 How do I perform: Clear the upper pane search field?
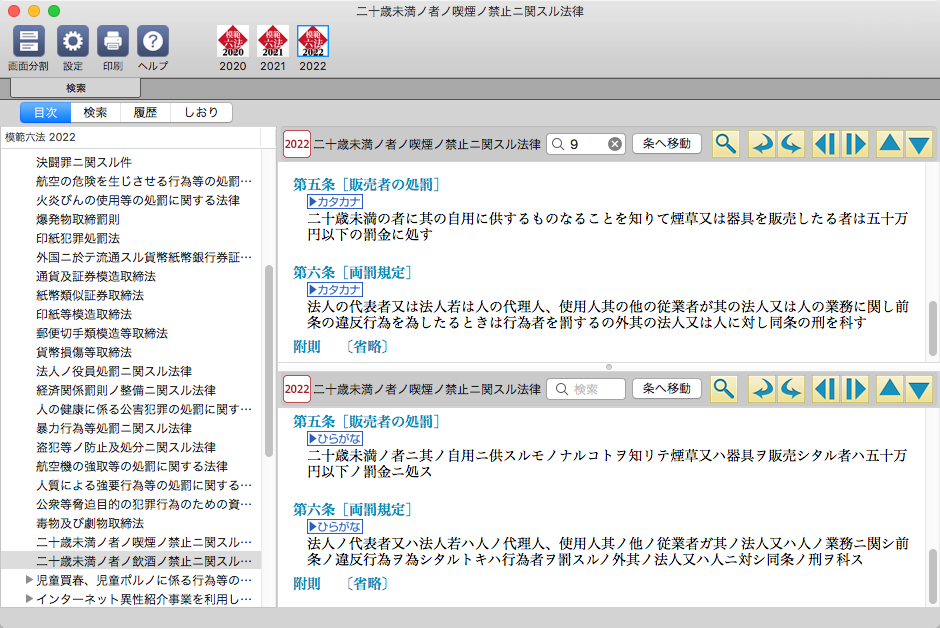click(614, 144)
